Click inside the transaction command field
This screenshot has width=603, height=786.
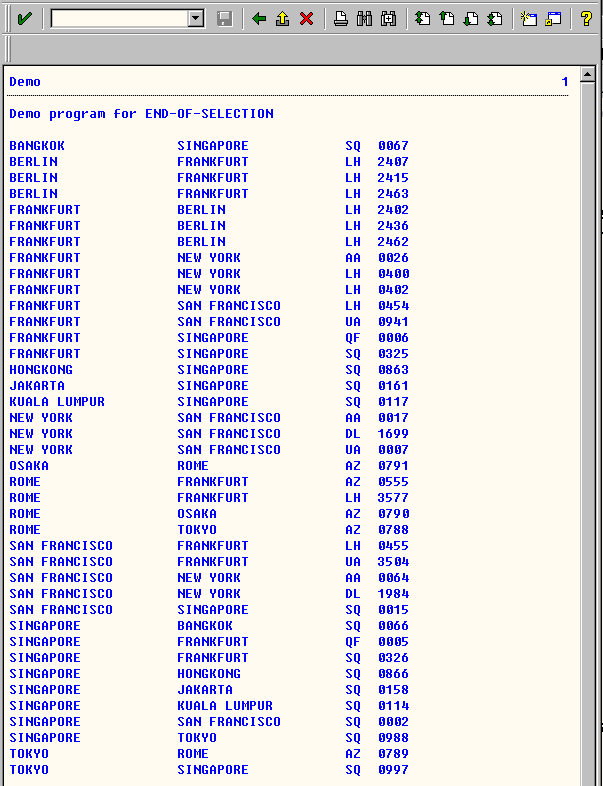click(119, 18)
